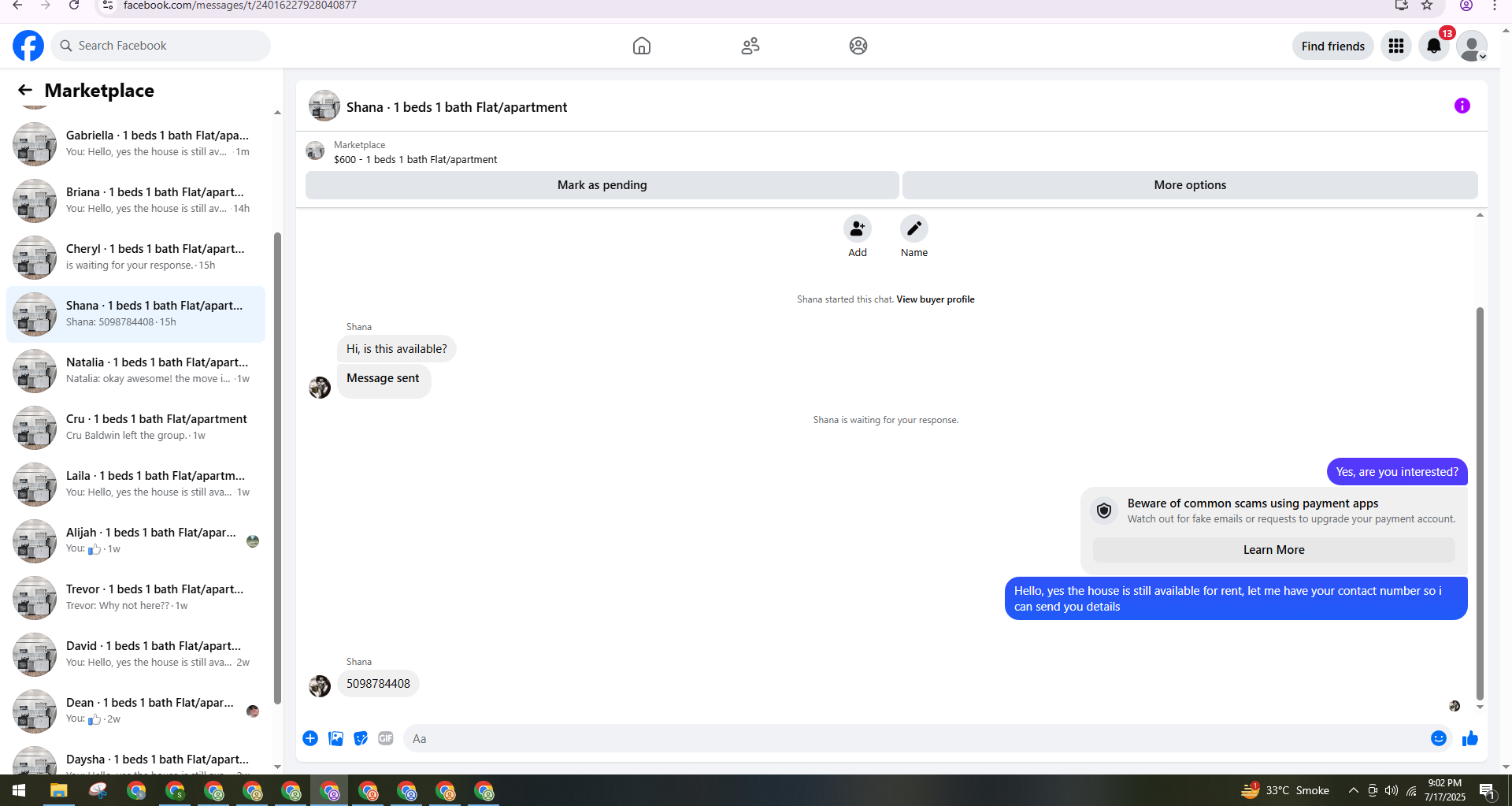Click the facebook.com messages URL in address bar

240,6
